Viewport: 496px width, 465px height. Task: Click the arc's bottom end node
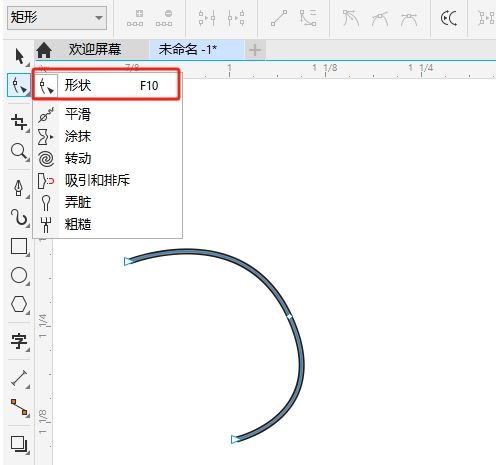coord(235,439)
